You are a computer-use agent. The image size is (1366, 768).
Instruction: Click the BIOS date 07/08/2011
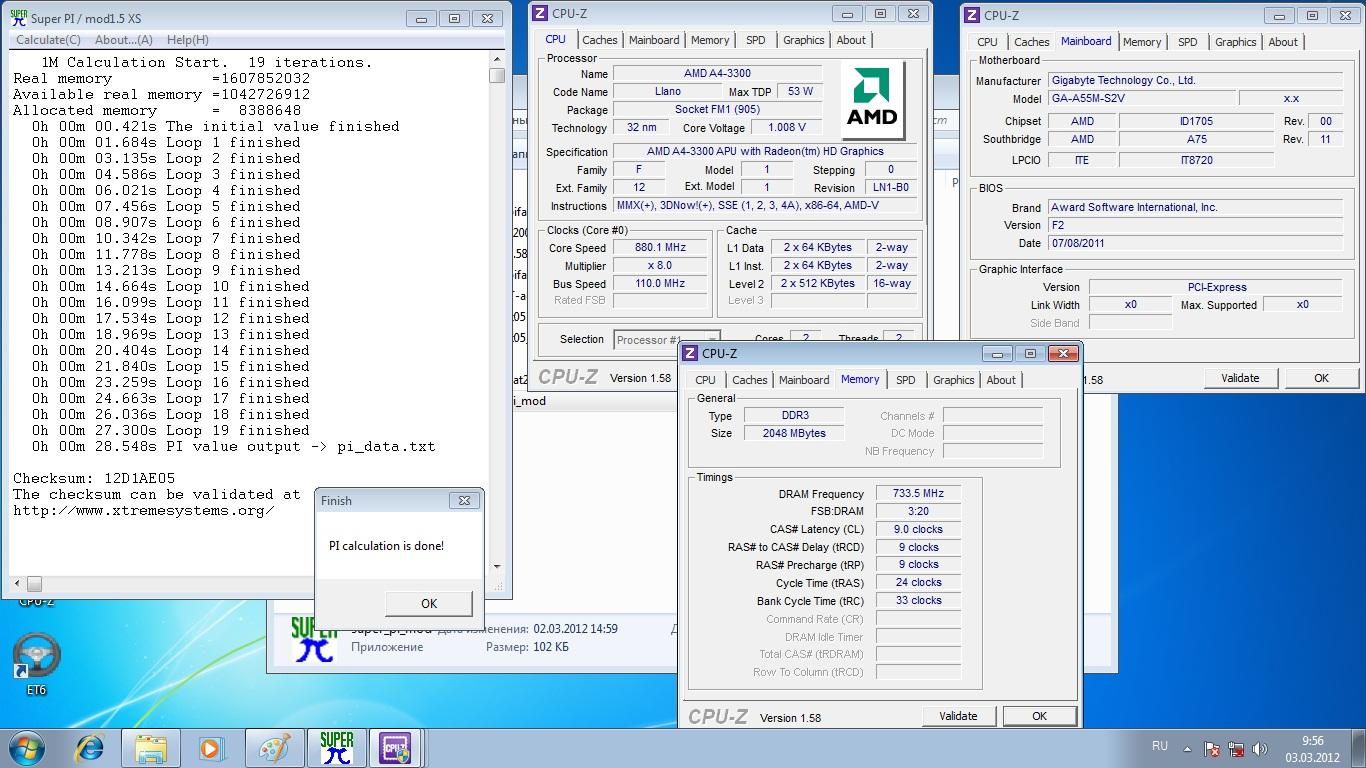[x=1195, y=243]
